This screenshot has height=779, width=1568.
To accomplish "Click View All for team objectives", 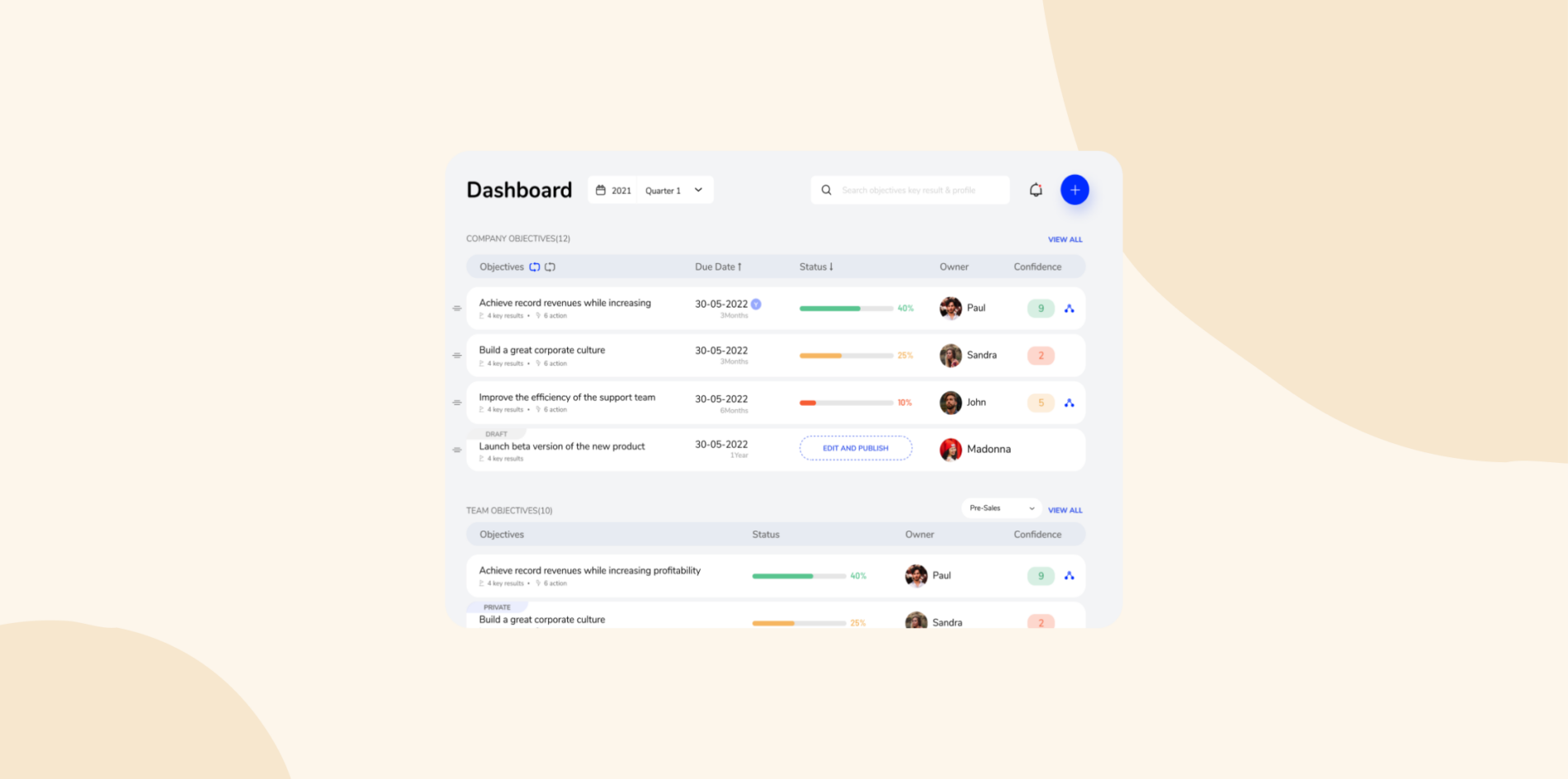I will (x=1065, y=510).
